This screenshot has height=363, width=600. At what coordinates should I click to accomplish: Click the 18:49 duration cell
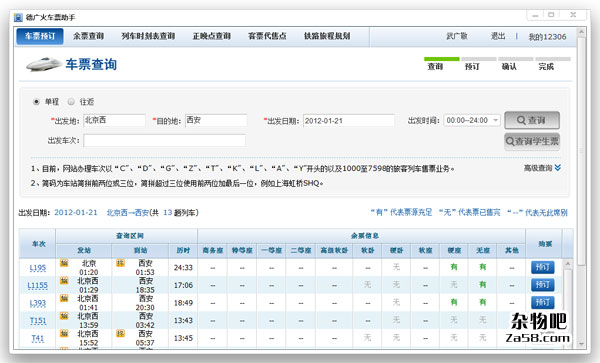click(x=183, y=303)
